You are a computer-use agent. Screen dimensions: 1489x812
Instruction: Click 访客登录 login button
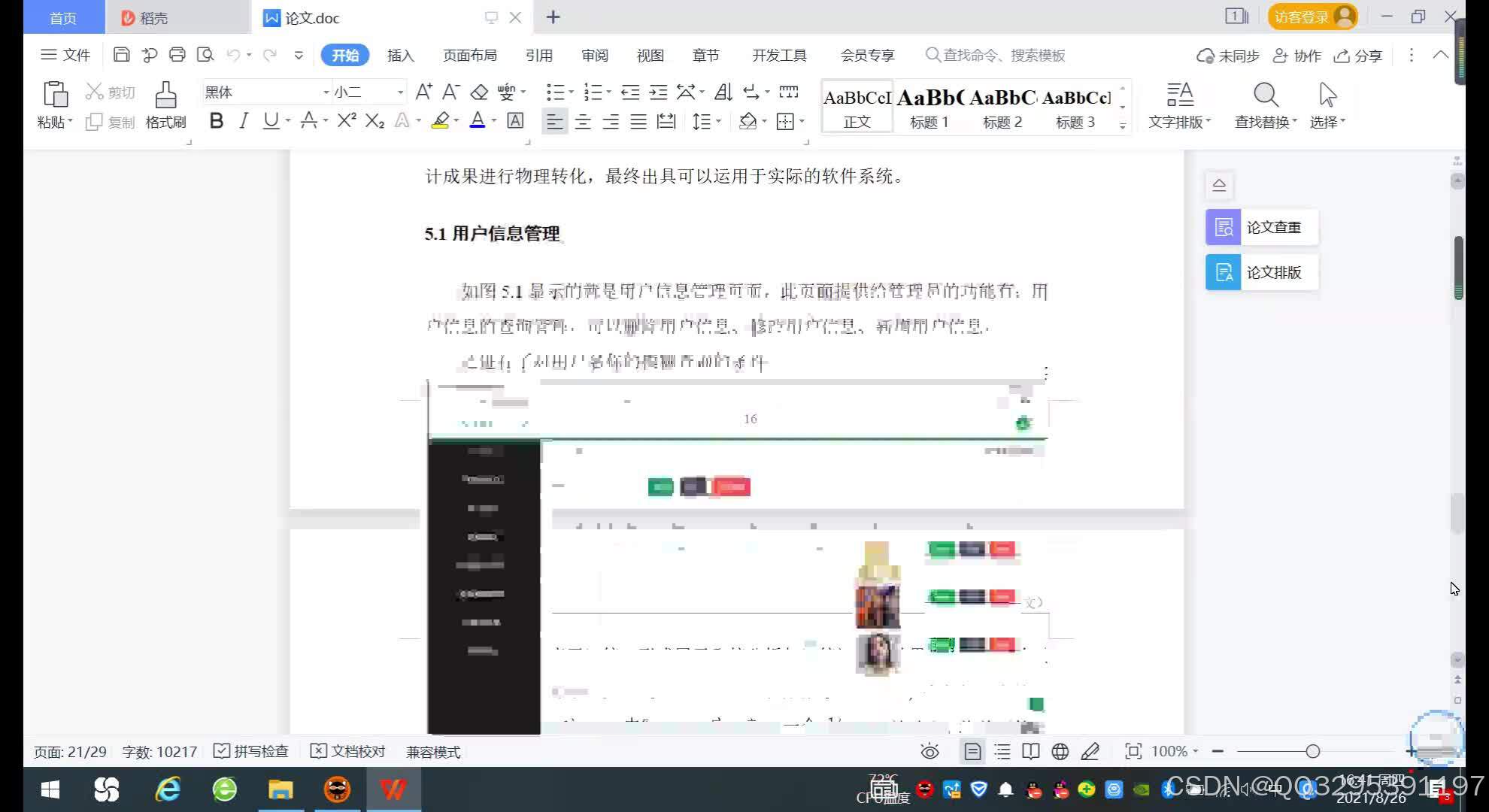tap(1313, 17)
